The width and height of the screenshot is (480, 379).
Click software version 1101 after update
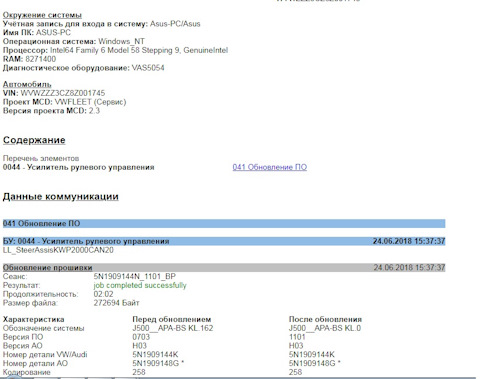tap(297, 337)
